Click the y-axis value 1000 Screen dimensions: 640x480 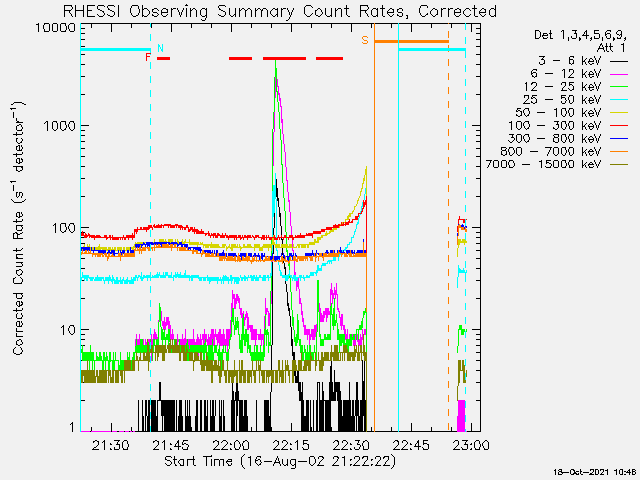point(60,126)
